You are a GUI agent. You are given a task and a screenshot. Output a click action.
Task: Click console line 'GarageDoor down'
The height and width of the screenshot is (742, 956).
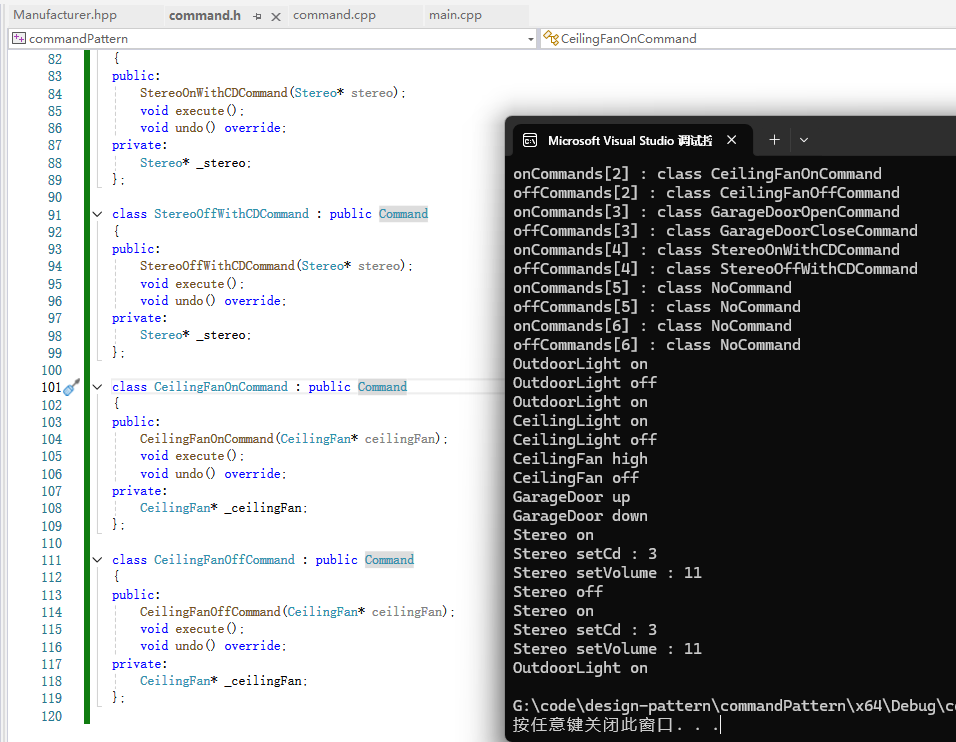click(580, 516)
